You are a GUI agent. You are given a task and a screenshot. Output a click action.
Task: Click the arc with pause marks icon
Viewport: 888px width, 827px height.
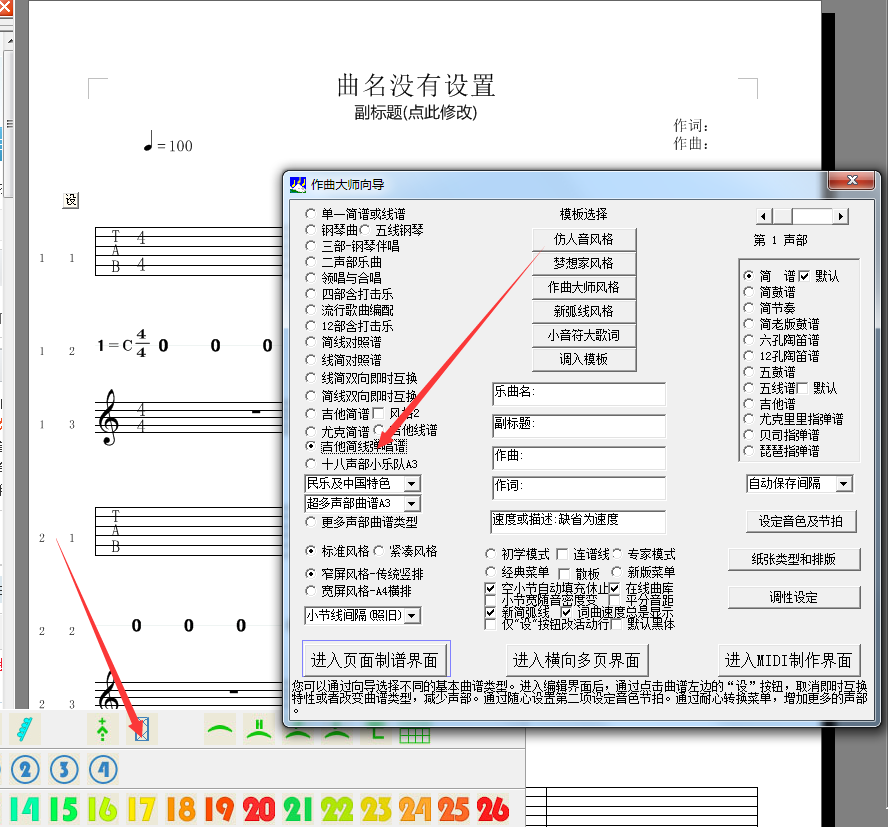(259, 731)
